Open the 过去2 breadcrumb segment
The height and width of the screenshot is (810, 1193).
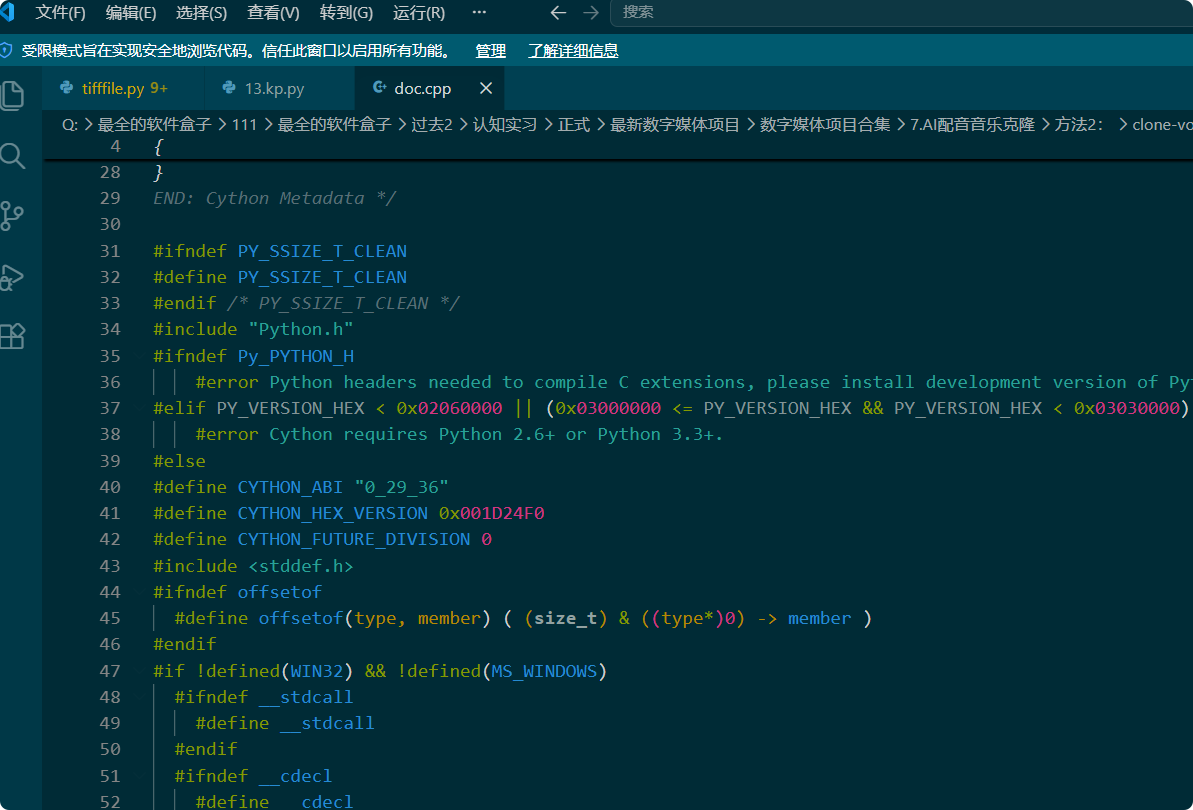(431, 125)
